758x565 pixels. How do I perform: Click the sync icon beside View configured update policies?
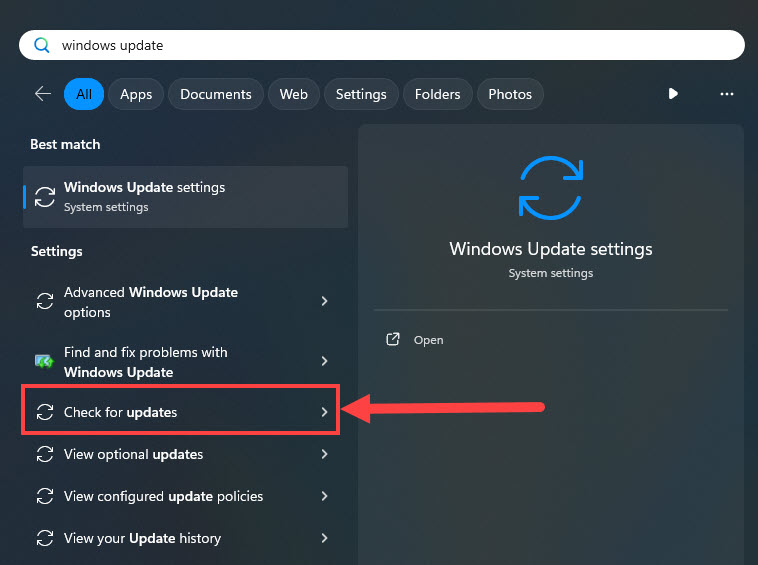click(x=45, y=496)
